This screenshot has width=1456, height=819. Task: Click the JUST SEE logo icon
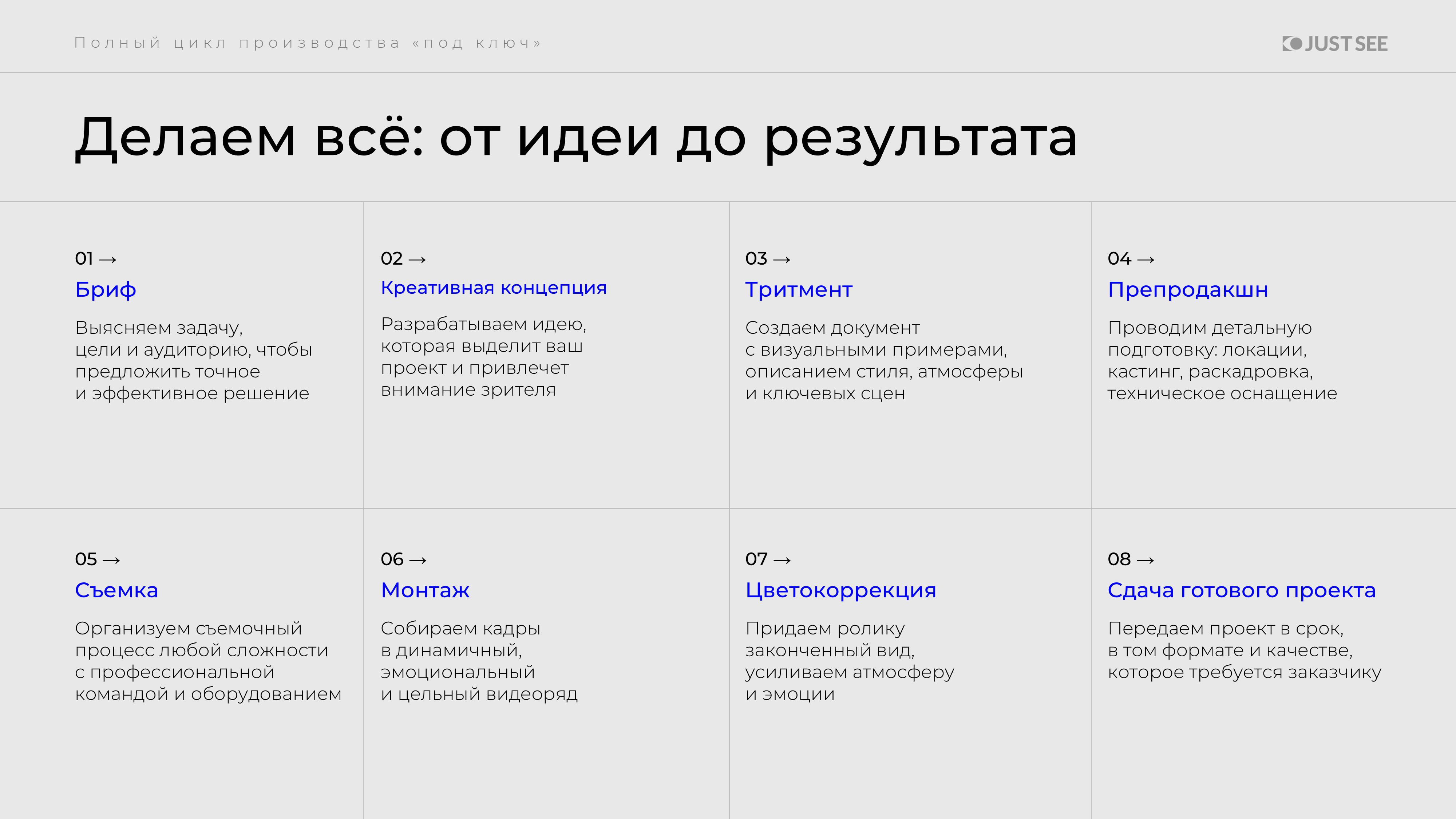click(1291, 44)
